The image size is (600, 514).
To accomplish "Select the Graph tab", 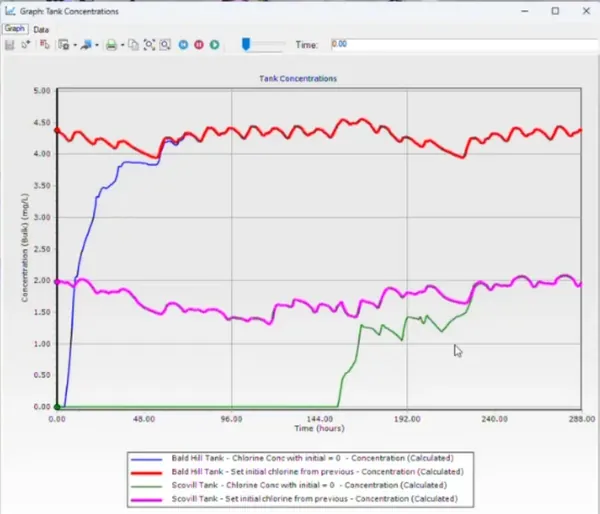I will click(15, 29).
